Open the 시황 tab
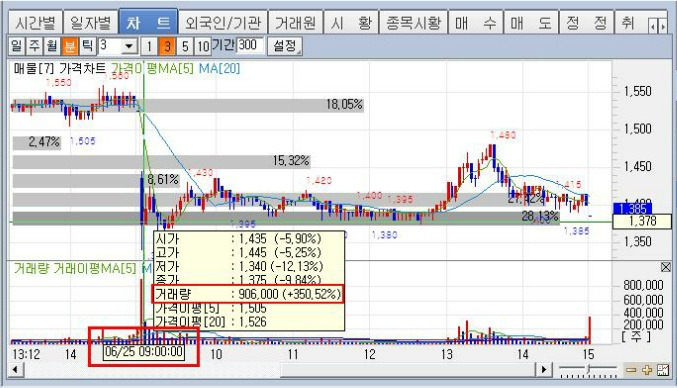Viewport: 677px width, 388px height. tap(351, 22)
